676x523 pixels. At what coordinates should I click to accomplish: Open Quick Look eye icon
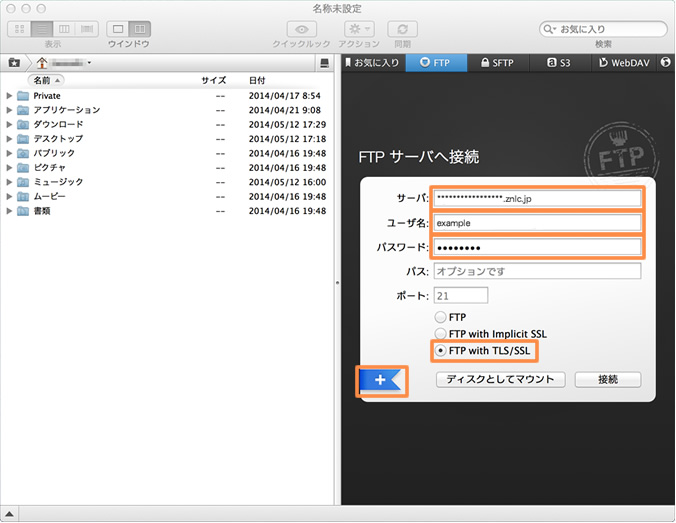point(301,29)
